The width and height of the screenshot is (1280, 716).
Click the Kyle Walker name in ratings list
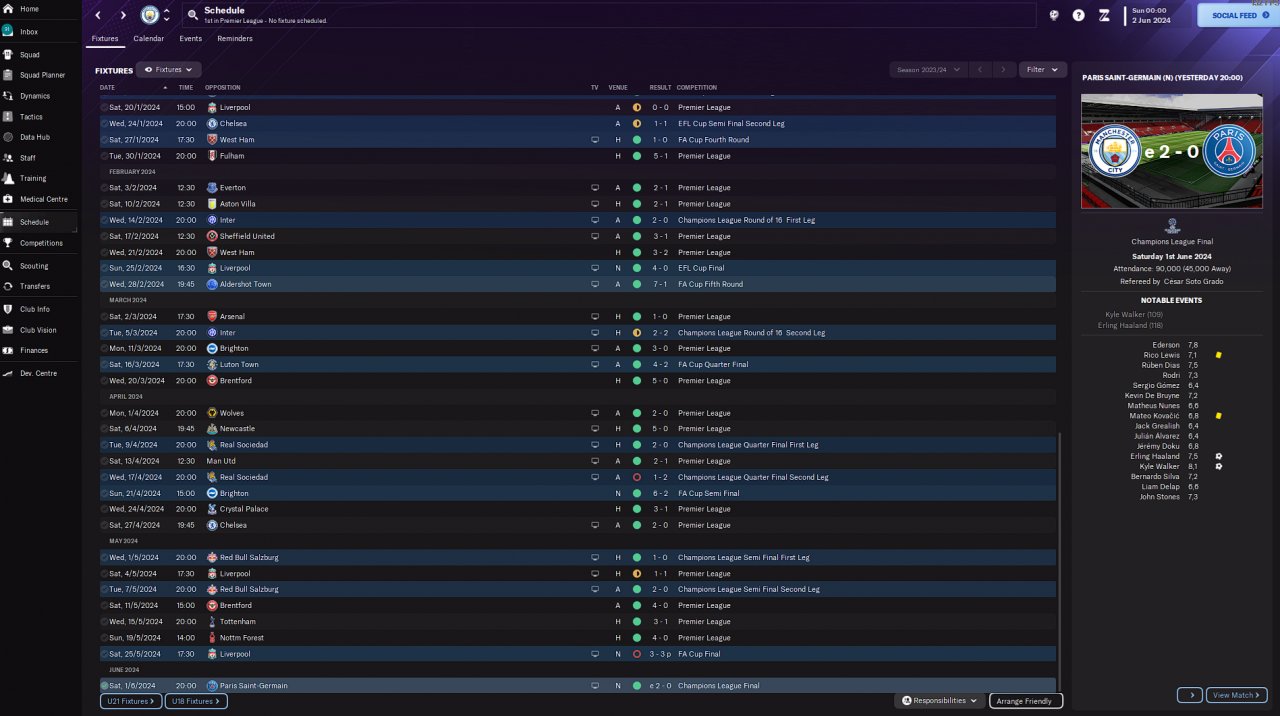pyautogui.click(x=1159, y=466)
